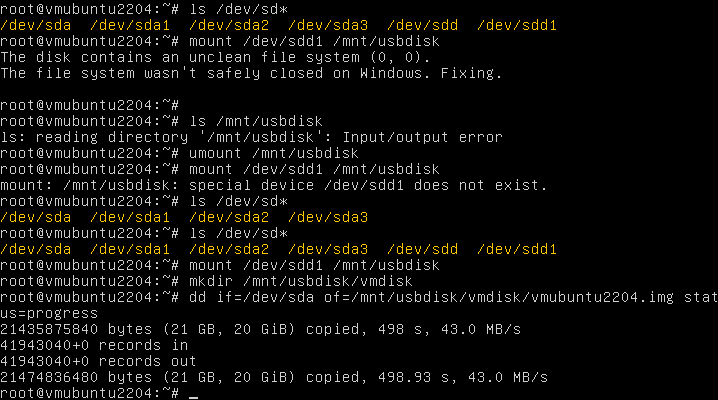This screenshot has height=400, width=718.
Task: Click the 'vmubuntu2204.img' filename in the dd command
Action: click(602, 297)
